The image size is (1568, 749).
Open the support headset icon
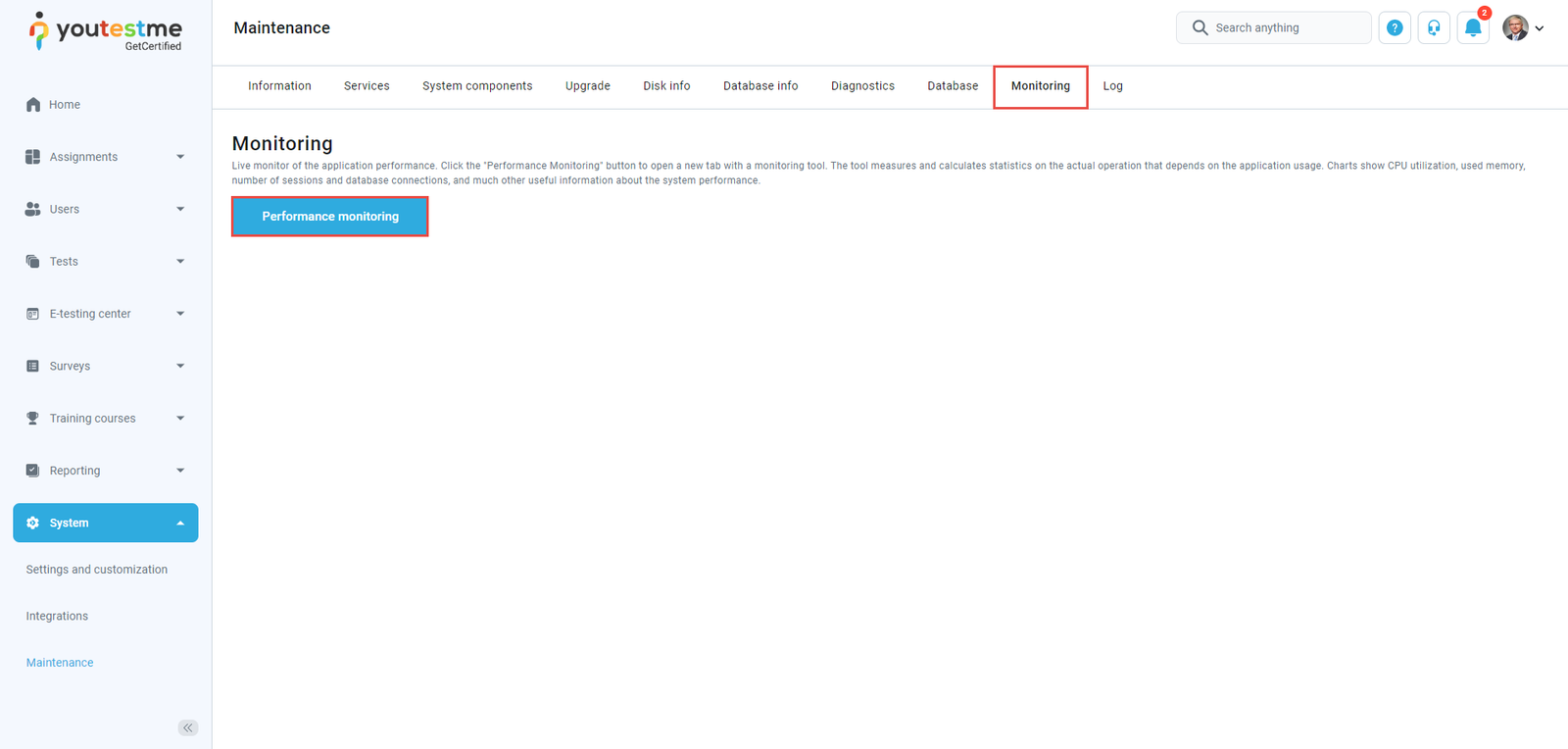1434,28
